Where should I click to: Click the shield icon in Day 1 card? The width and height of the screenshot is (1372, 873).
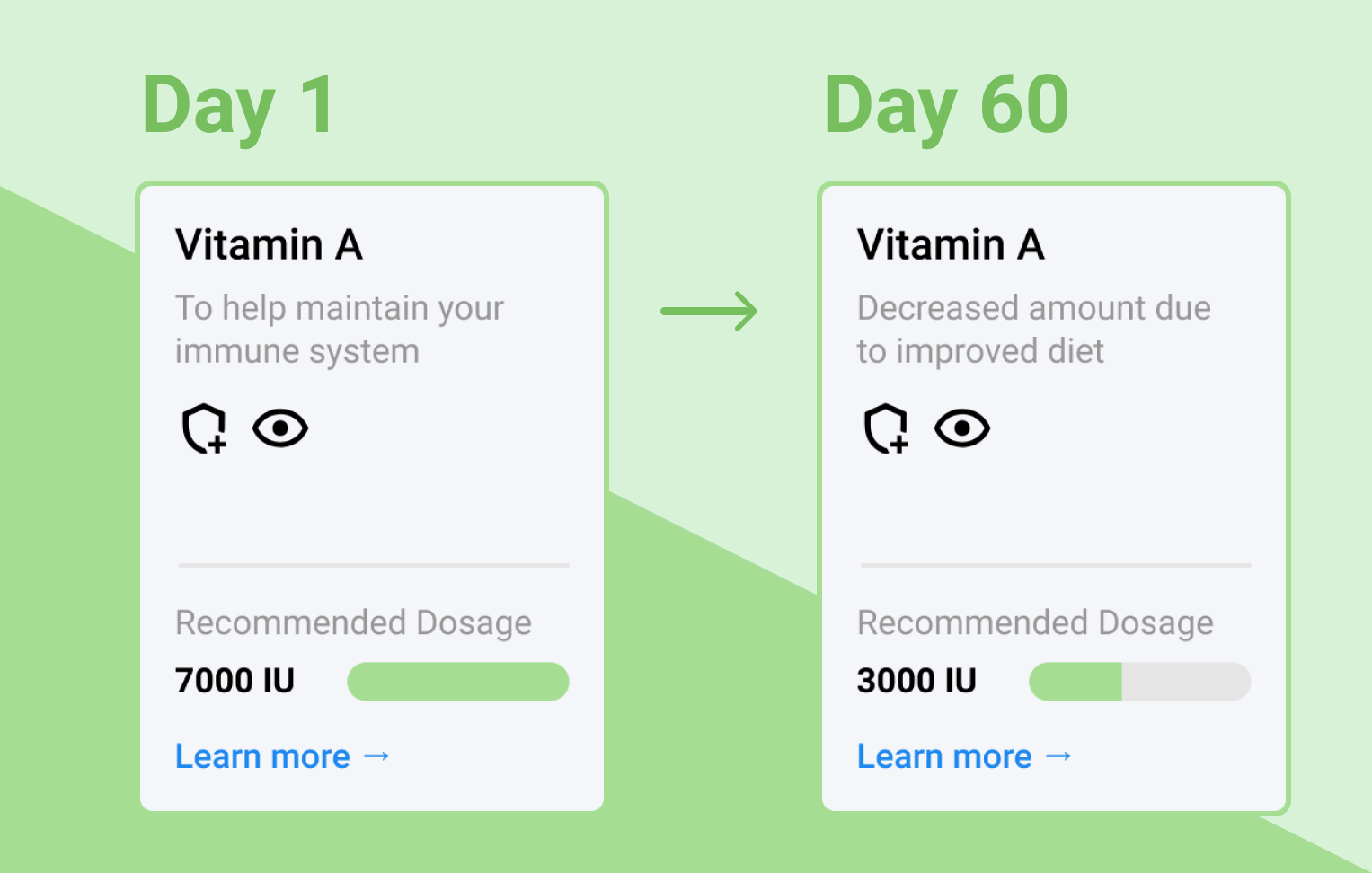tap(204, 428)
